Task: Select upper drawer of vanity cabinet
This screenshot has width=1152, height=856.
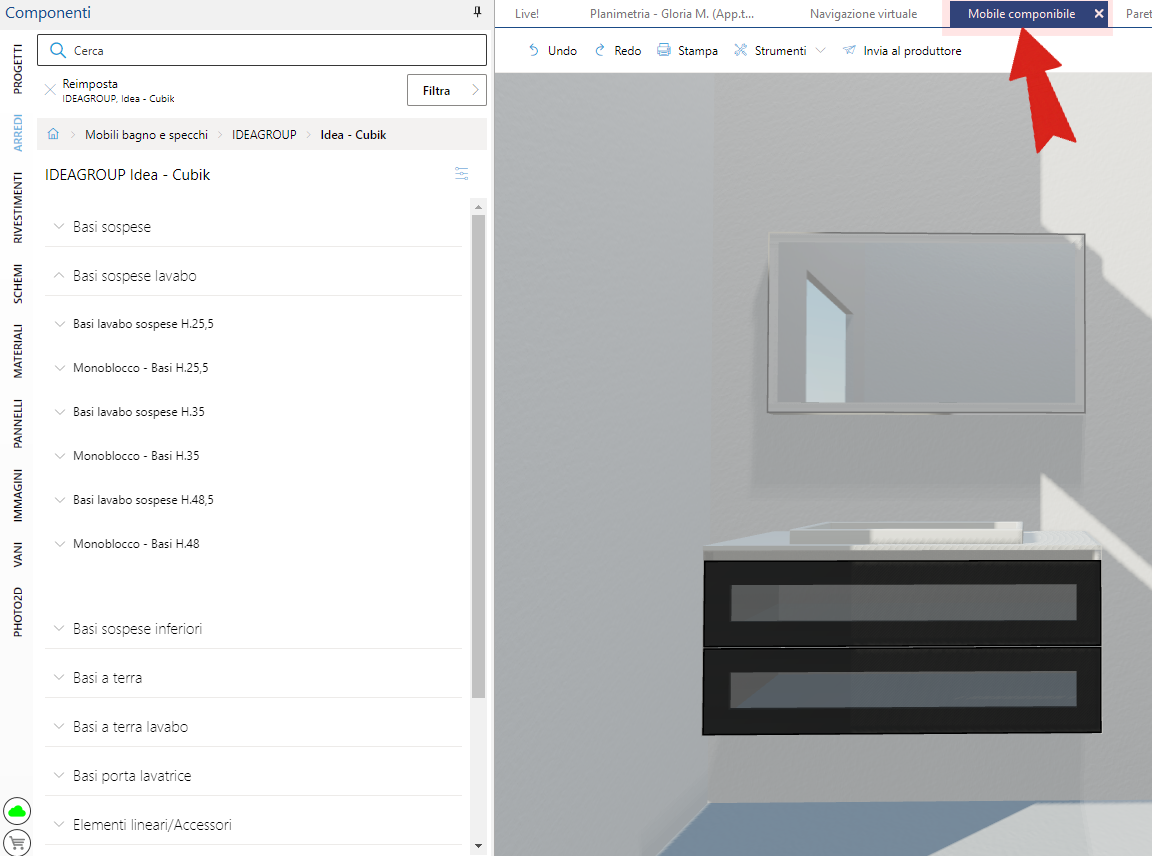Action: pyautogui.click(x=902, y=603)
